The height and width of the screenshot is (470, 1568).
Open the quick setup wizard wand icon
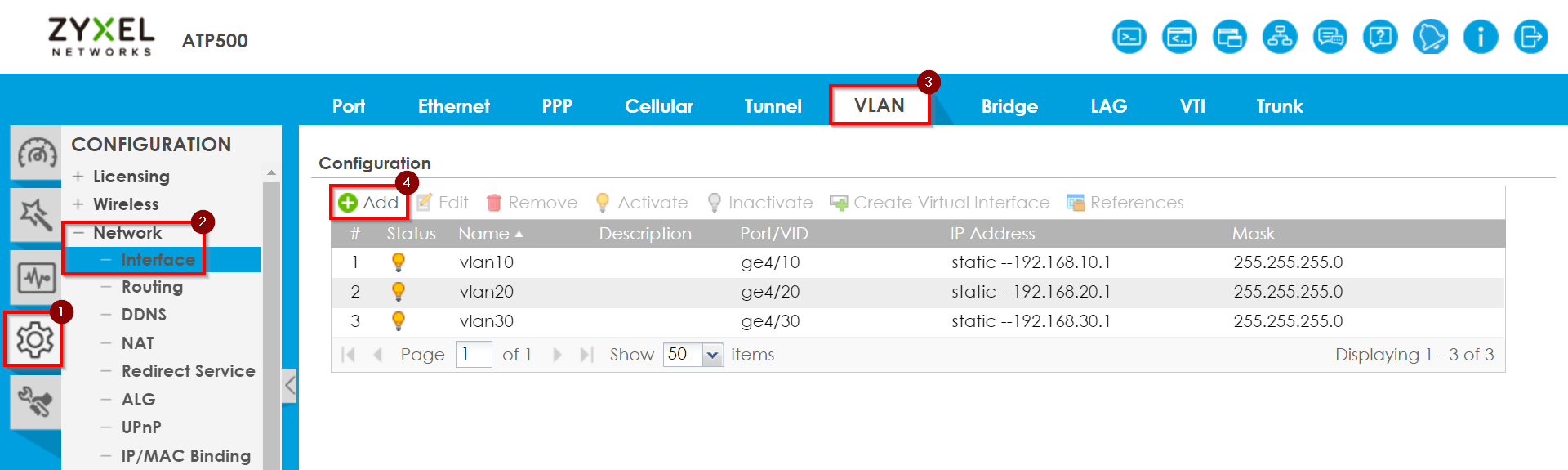[36, 216]
